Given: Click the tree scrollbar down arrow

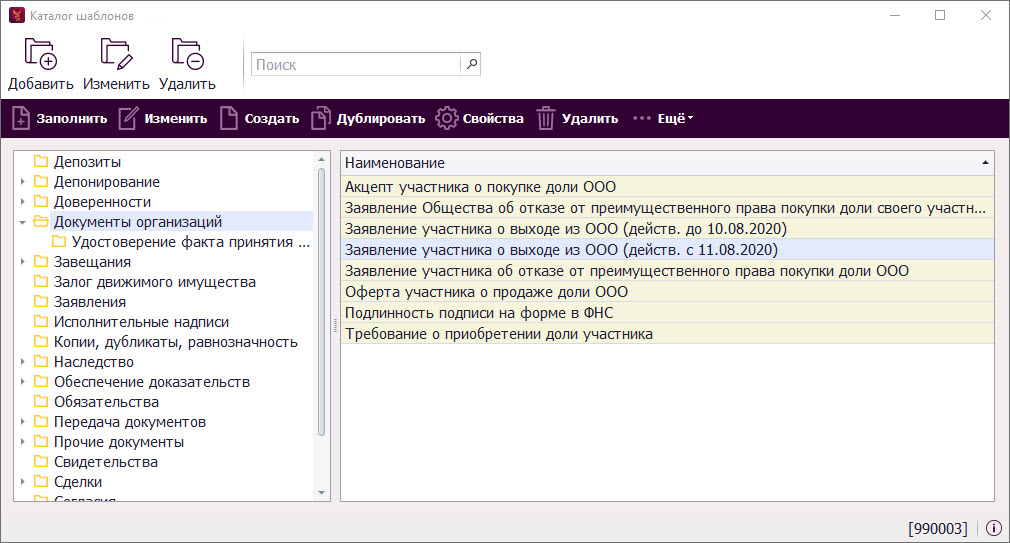Looking at the screenshot, I should coord(321,493).
